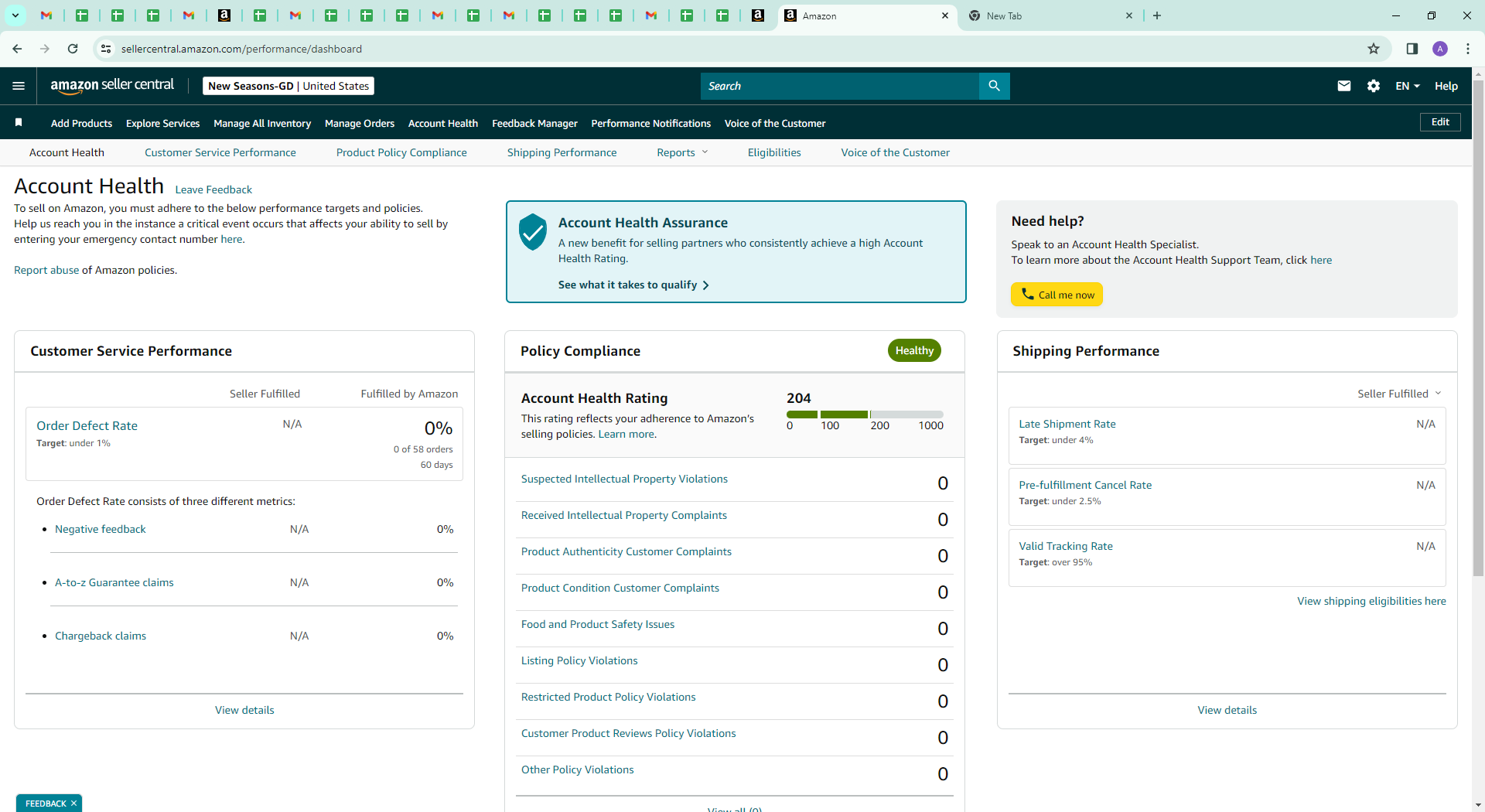
Task: Open Manage All Inventory
Action: click(x=262, y=123)
